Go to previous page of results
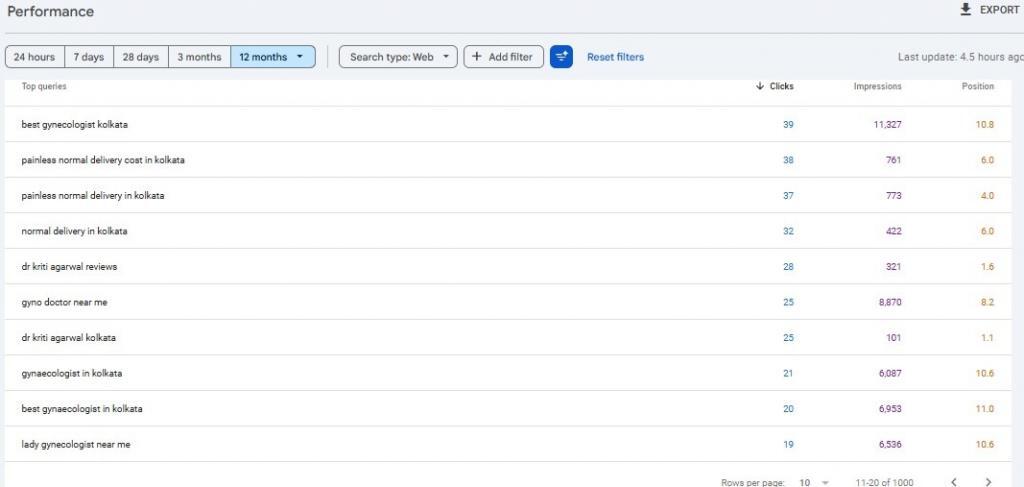The image size is (1024, 487). (954, 482)
